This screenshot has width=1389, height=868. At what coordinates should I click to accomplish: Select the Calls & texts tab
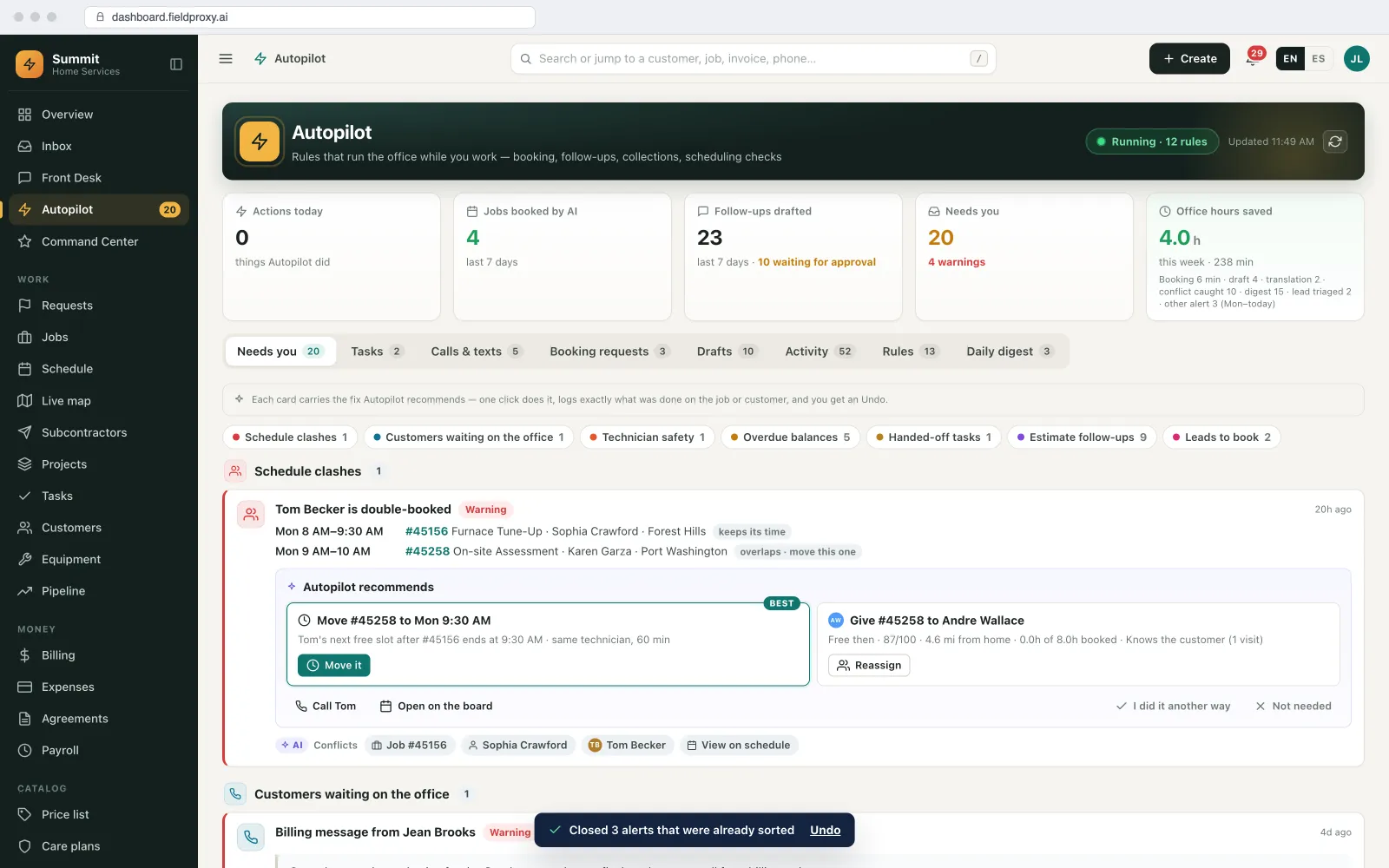(477, 352)
